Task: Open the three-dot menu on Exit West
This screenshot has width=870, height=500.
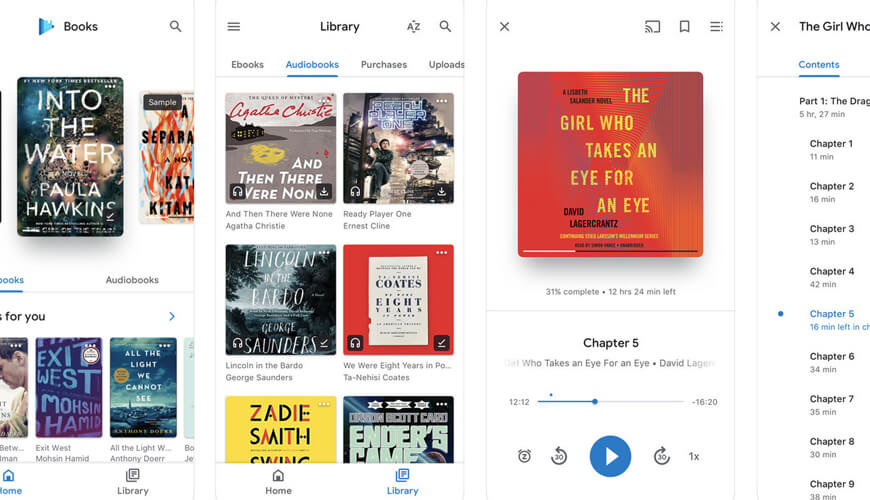Action: pos(92,345)
